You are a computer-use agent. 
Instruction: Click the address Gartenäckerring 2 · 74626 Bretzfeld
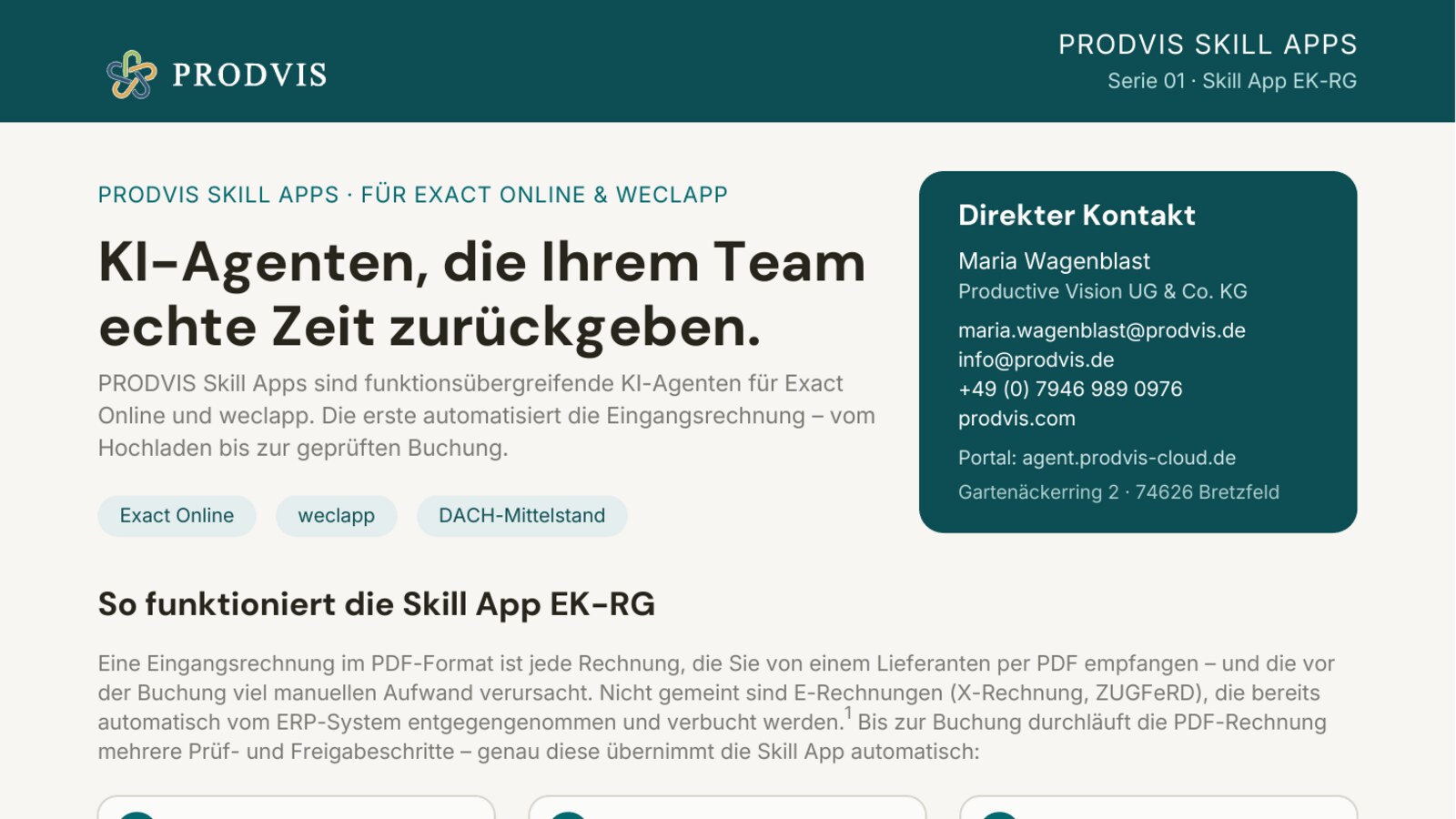(x=1118, y=492)
